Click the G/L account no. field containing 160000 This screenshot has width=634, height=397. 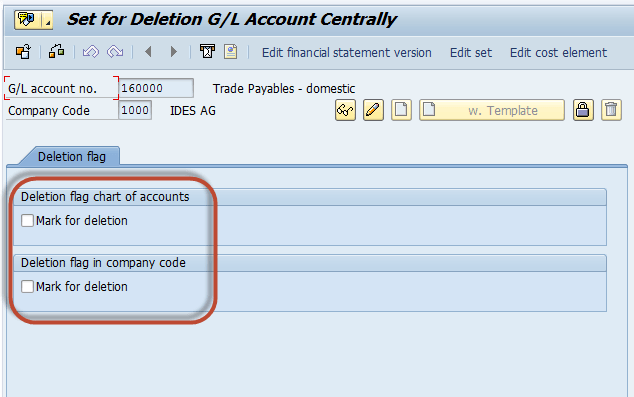point(156,88)
